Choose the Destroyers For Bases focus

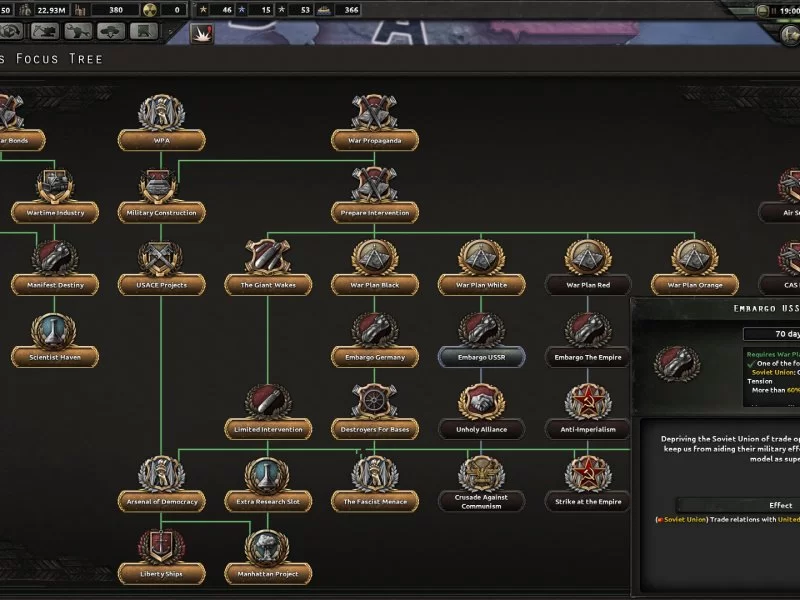coord(375,402)
